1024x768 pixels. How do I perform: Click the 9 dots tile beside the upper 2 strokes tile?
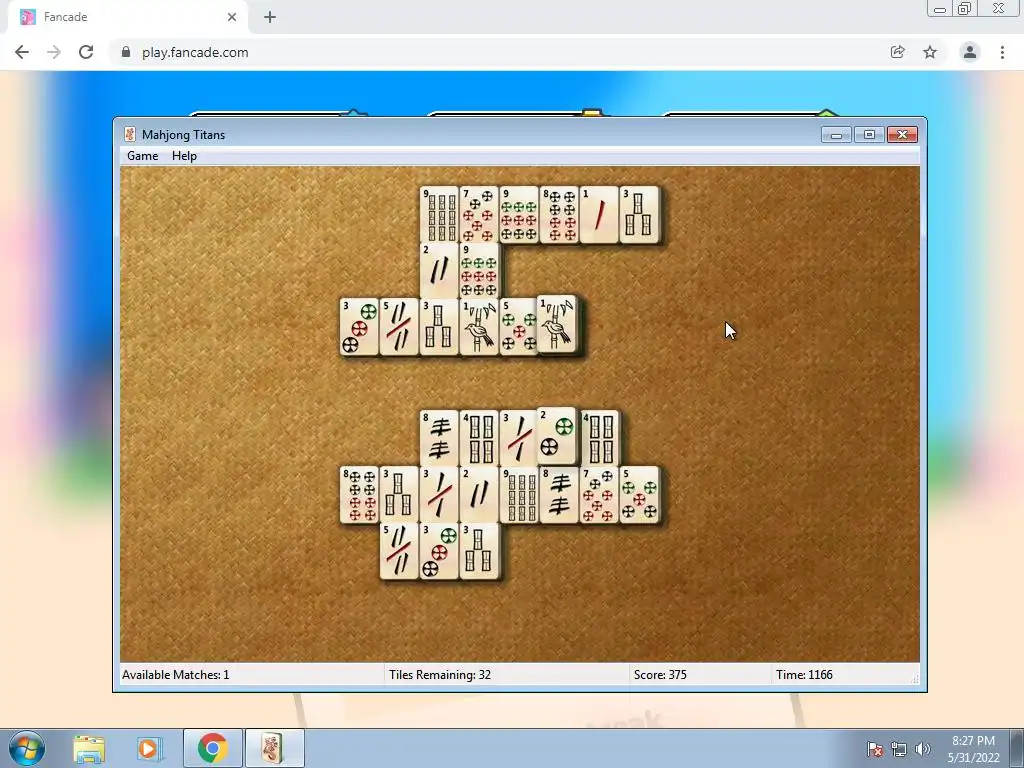[x=479, y=270]
